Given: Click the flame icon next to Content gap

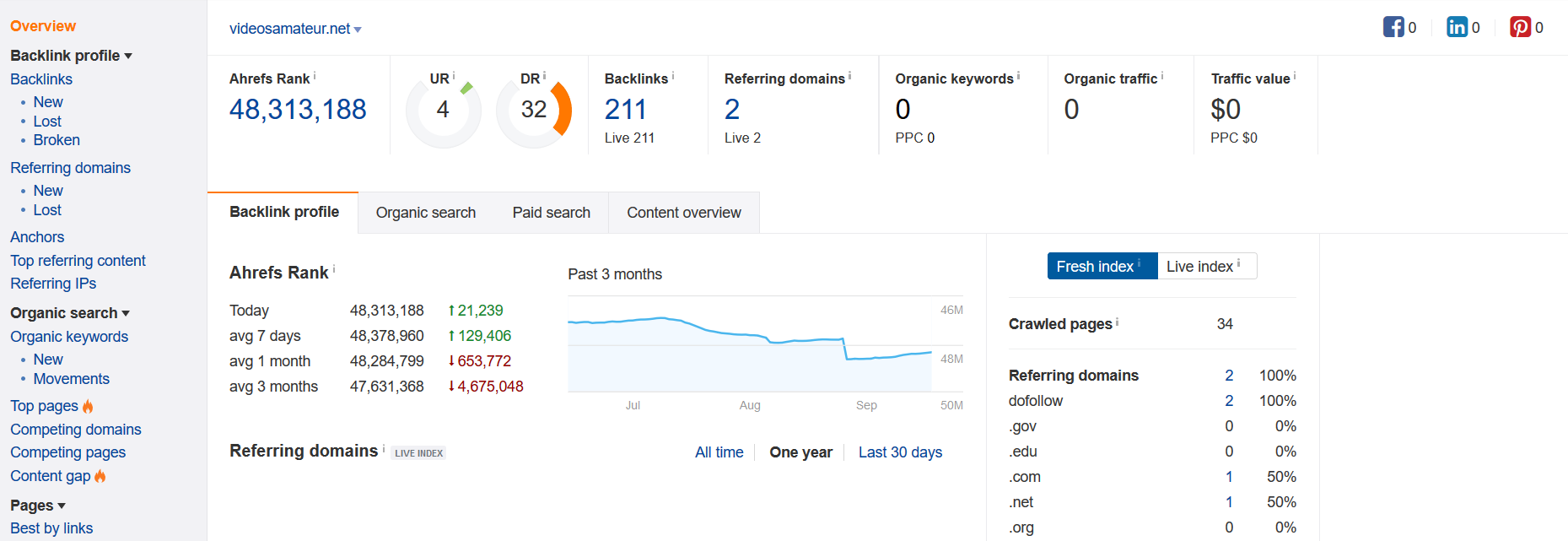Looking at the screenshot, I should coord(100,476).
